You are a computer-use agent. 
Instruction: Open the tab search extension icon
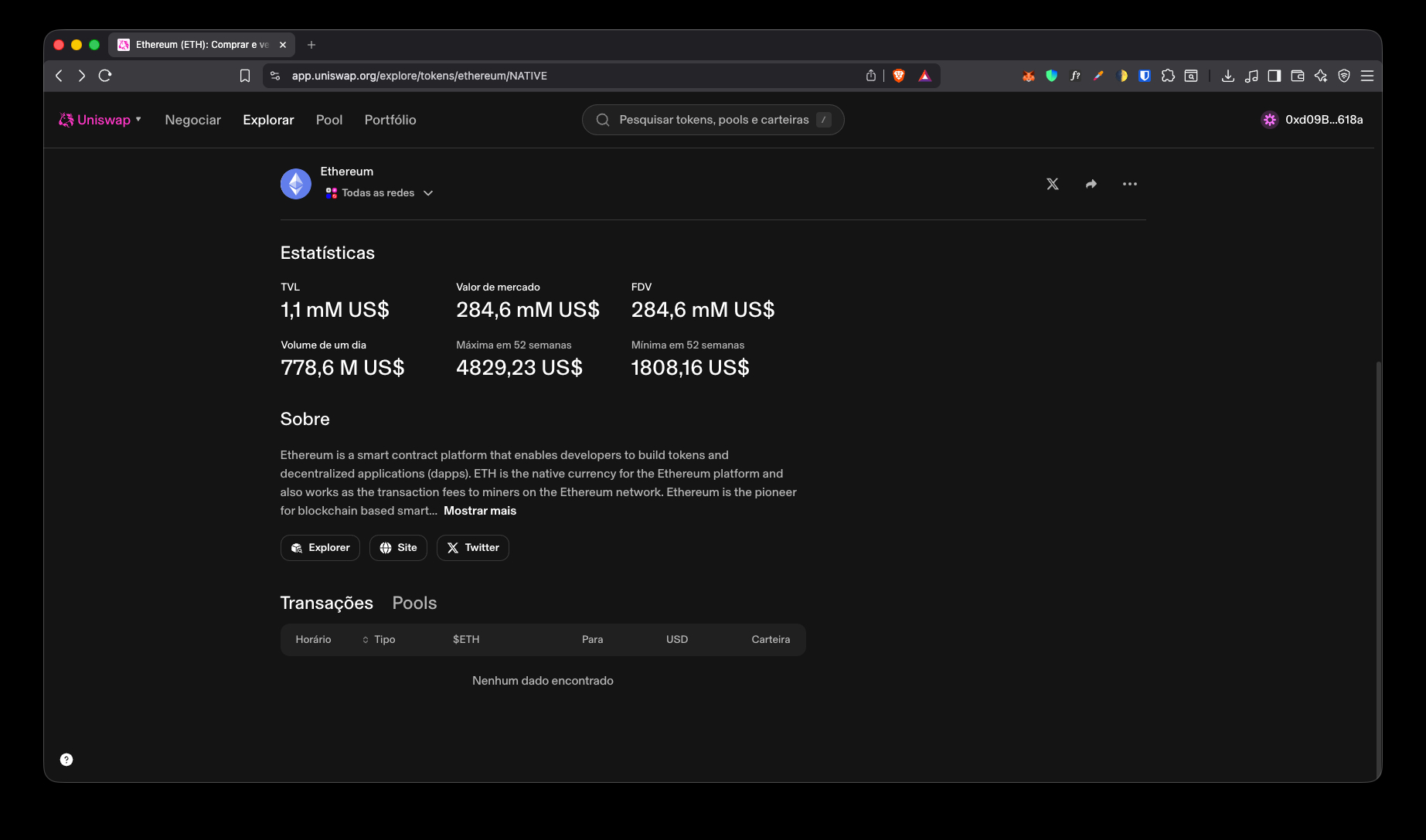1192,76
